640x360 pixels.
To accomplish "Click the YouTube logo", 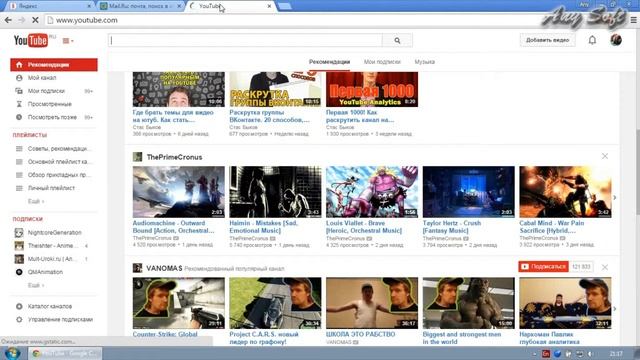I will tap(31, 40).
